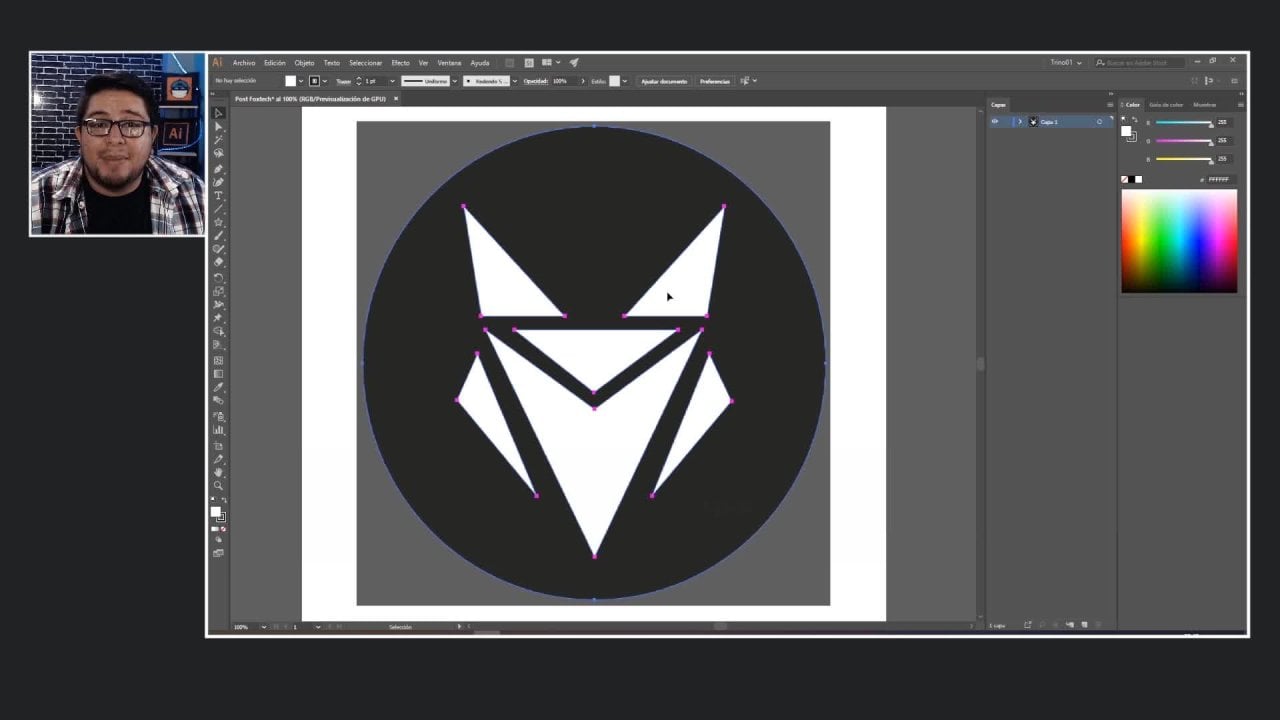Select the Eyedropper tool

pos(218,388)
